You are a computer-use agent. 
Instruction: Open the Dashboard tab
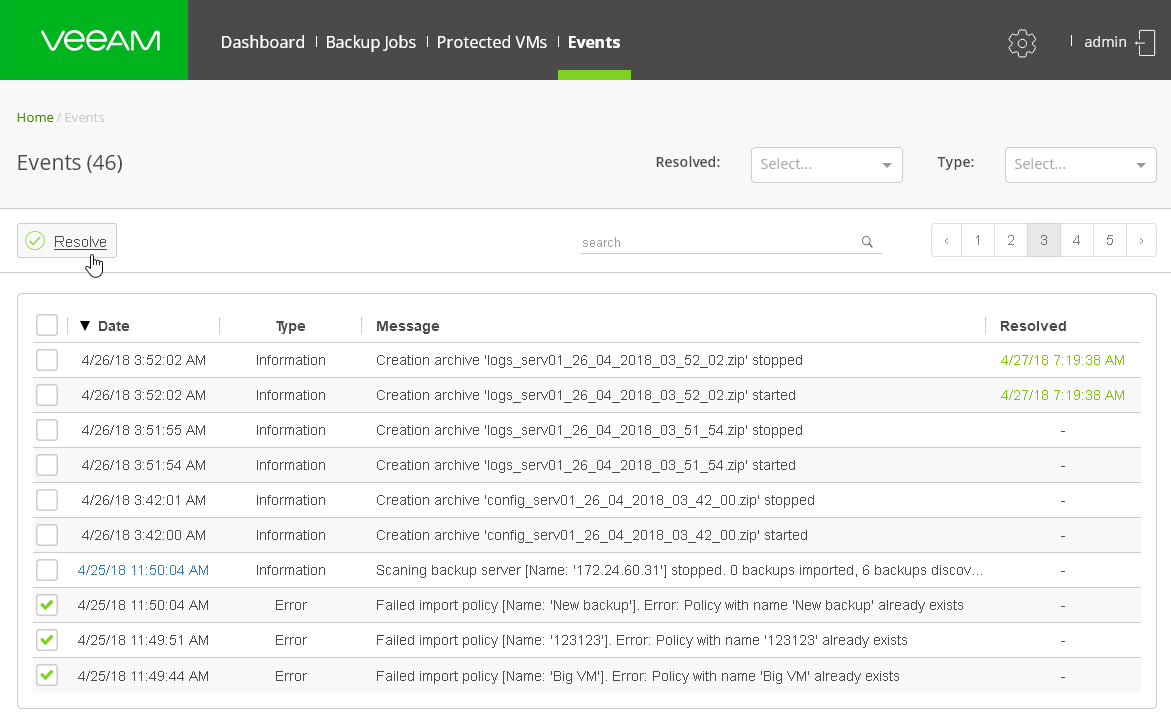click(x=263, y=42)
